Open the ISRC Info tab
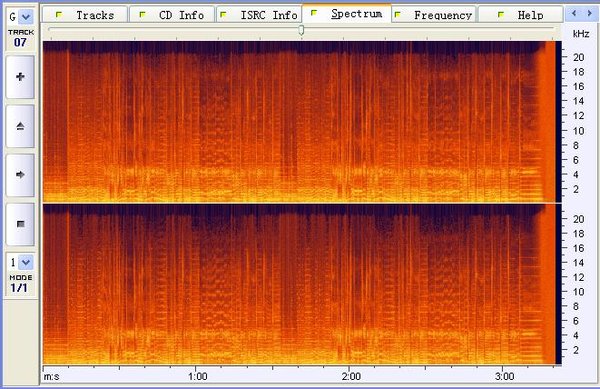The height and width of the screenshot is (389, 600). (x=259, y=15)
